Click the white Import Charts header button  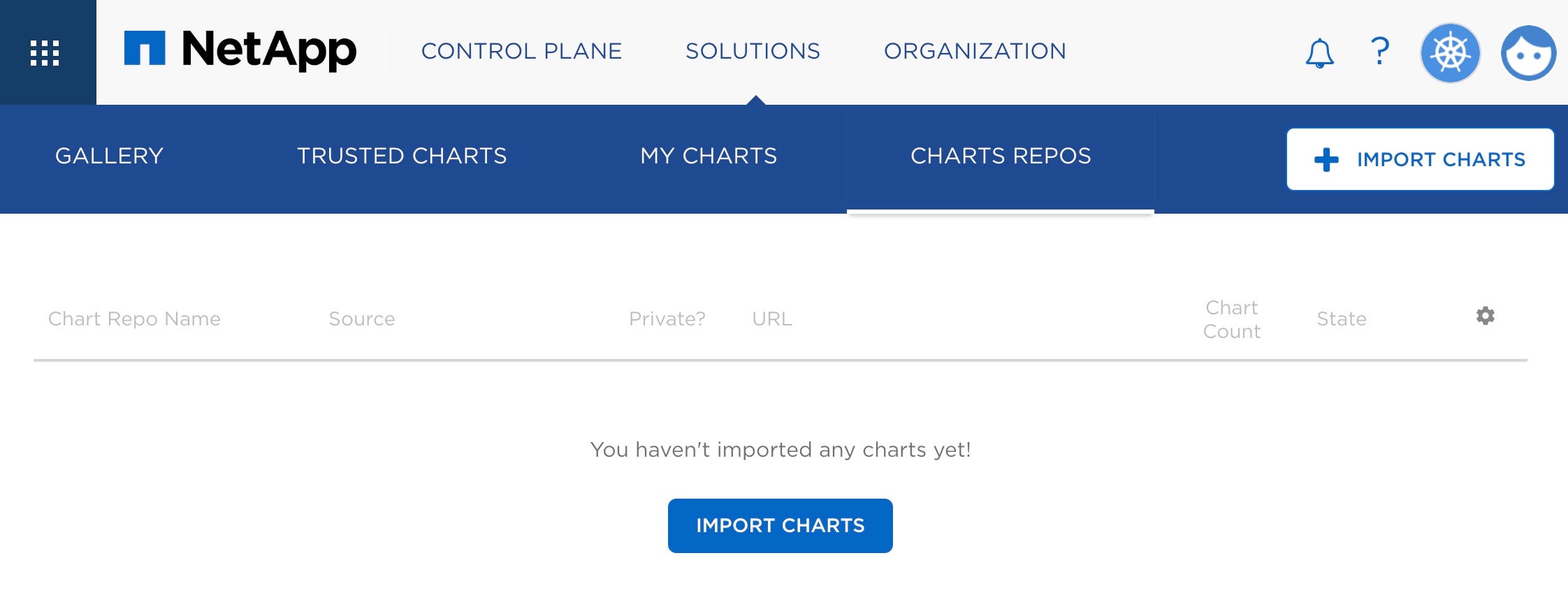click(1420, 159)
